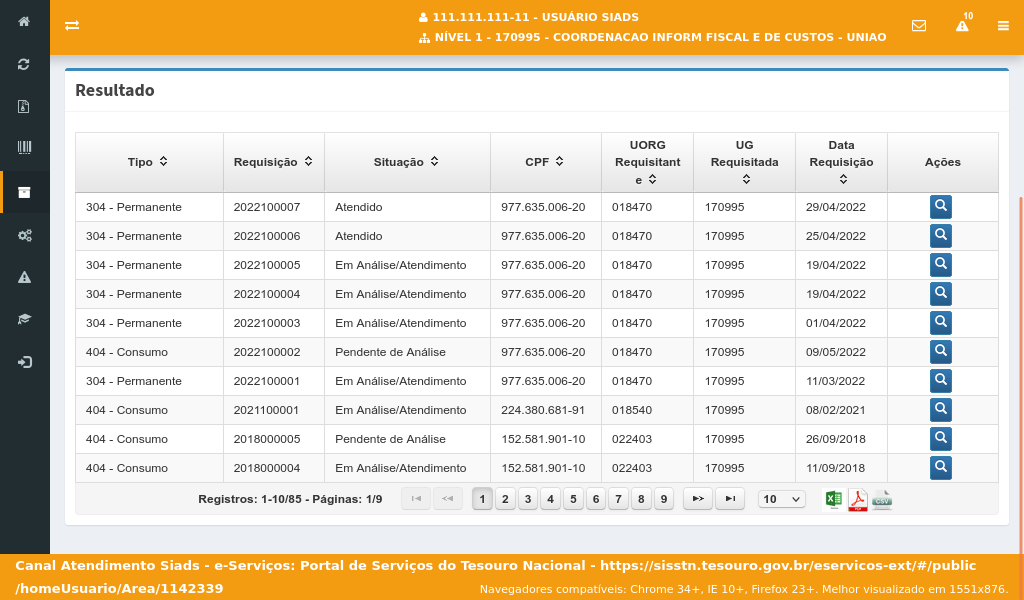Open the graduation cap sidebar icon
1024x600 pixels.
click(x=24, y=319)
